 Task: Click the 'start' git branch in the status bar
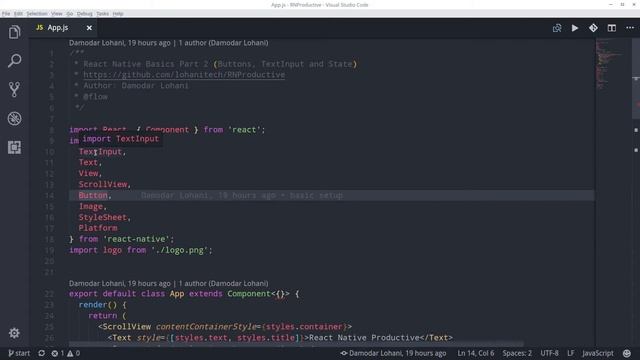point(19,353)
